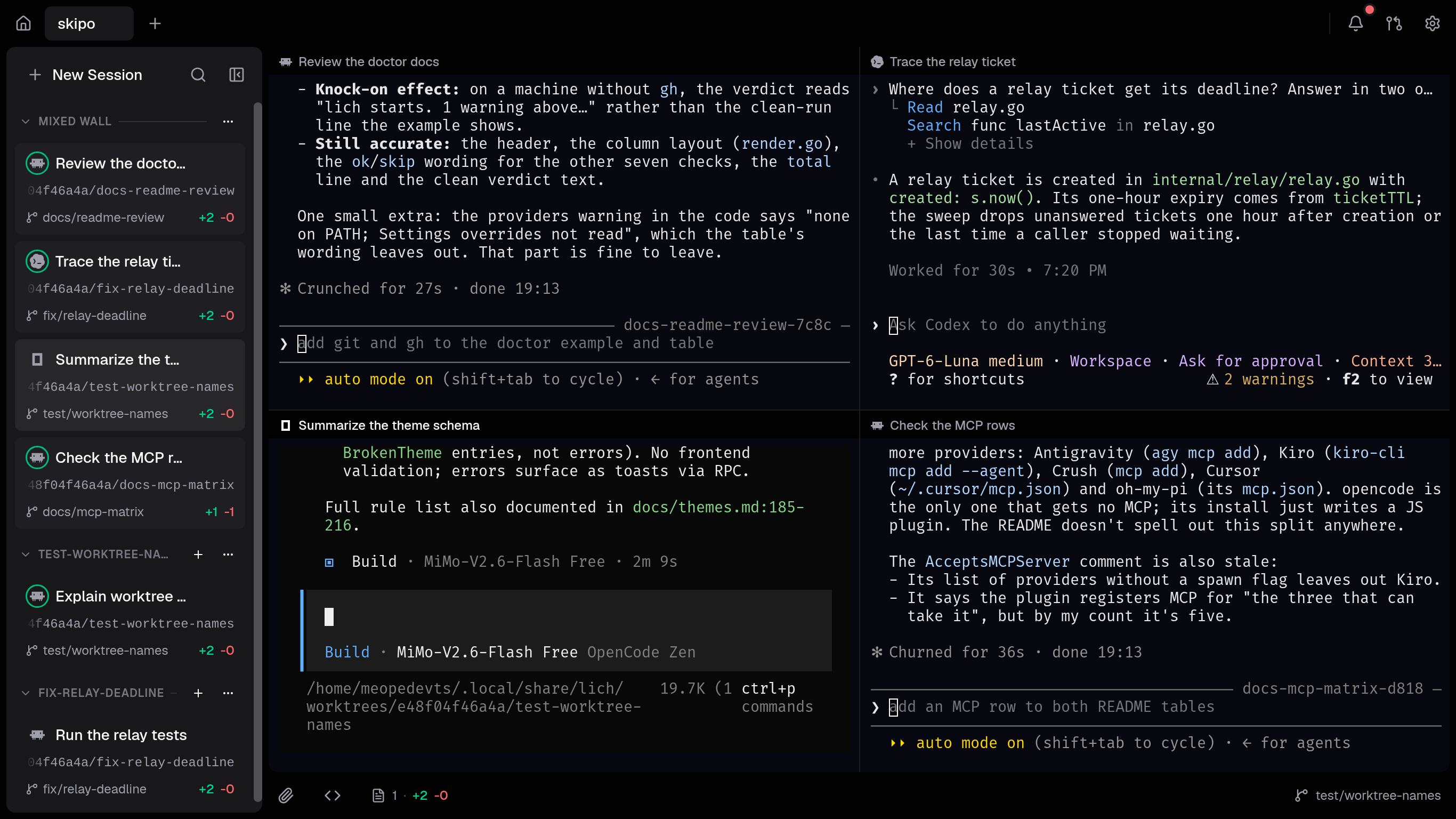Expand the relay deadline question prompt chevron
This screenshot has width=1456, height=819.
pyautogui.click(x=876, y=90)
